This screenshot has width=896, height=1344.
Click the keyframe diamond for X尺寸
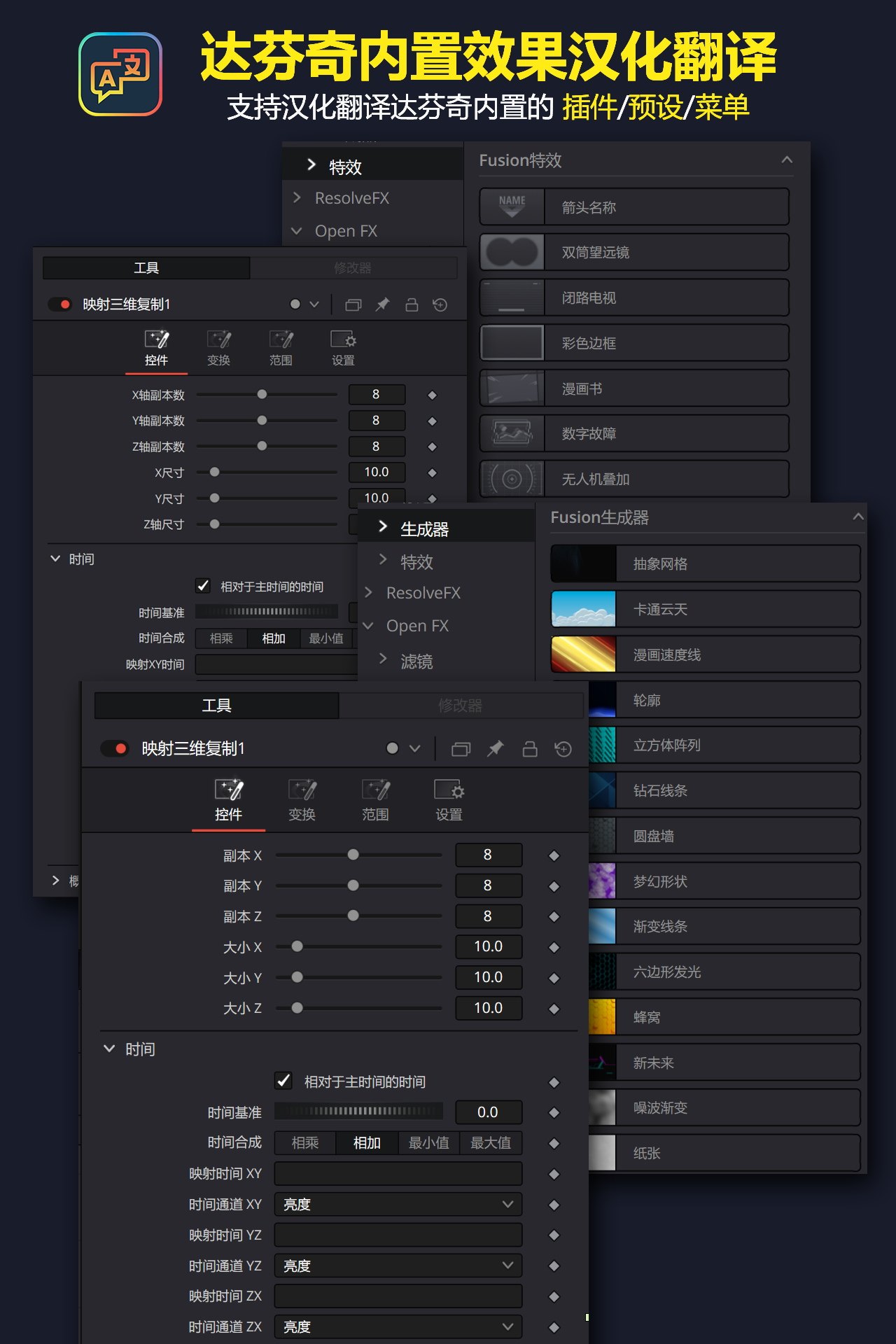pos(432,472)
